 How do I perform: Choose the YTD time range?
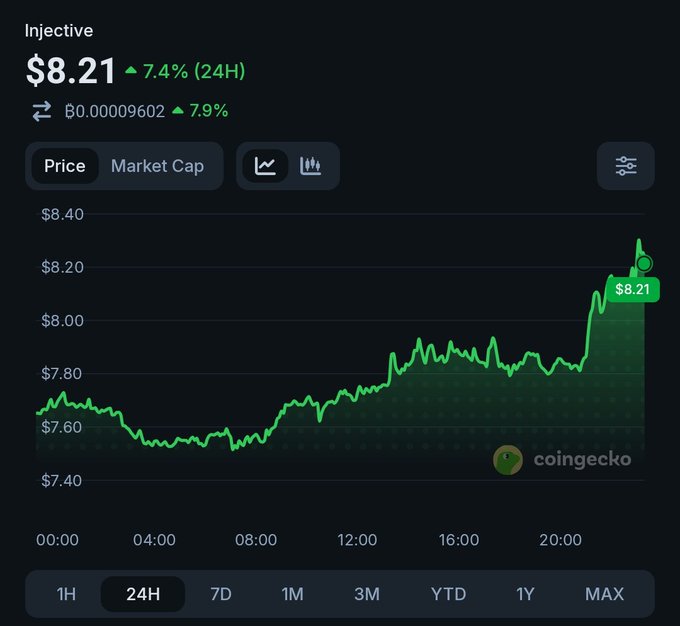coord(448,594)
